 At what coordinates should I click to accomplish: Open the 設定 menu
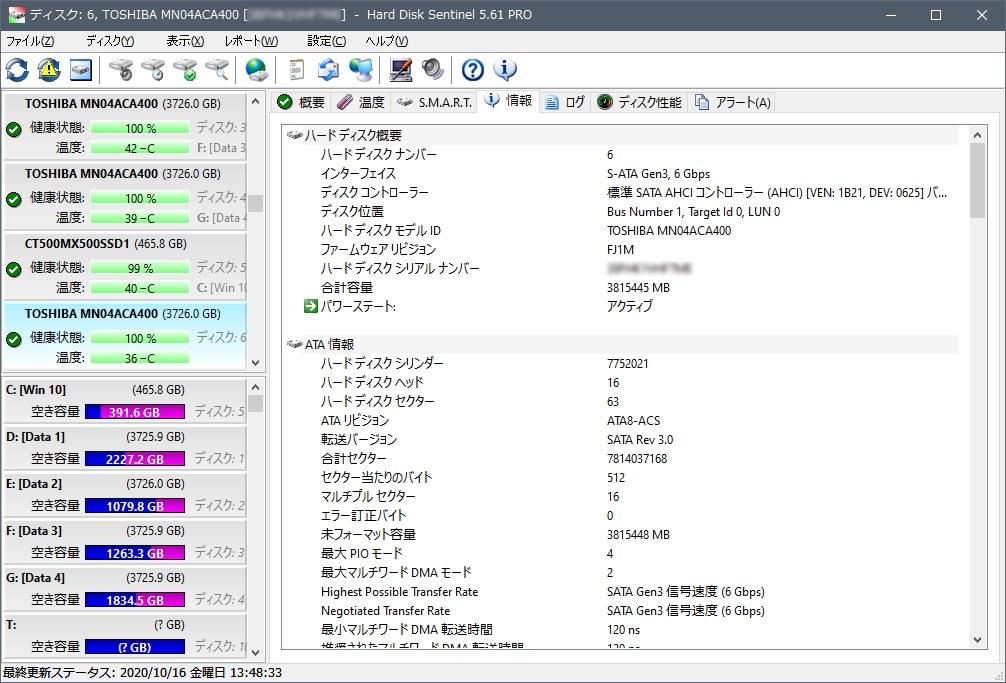tap(327, 41)
